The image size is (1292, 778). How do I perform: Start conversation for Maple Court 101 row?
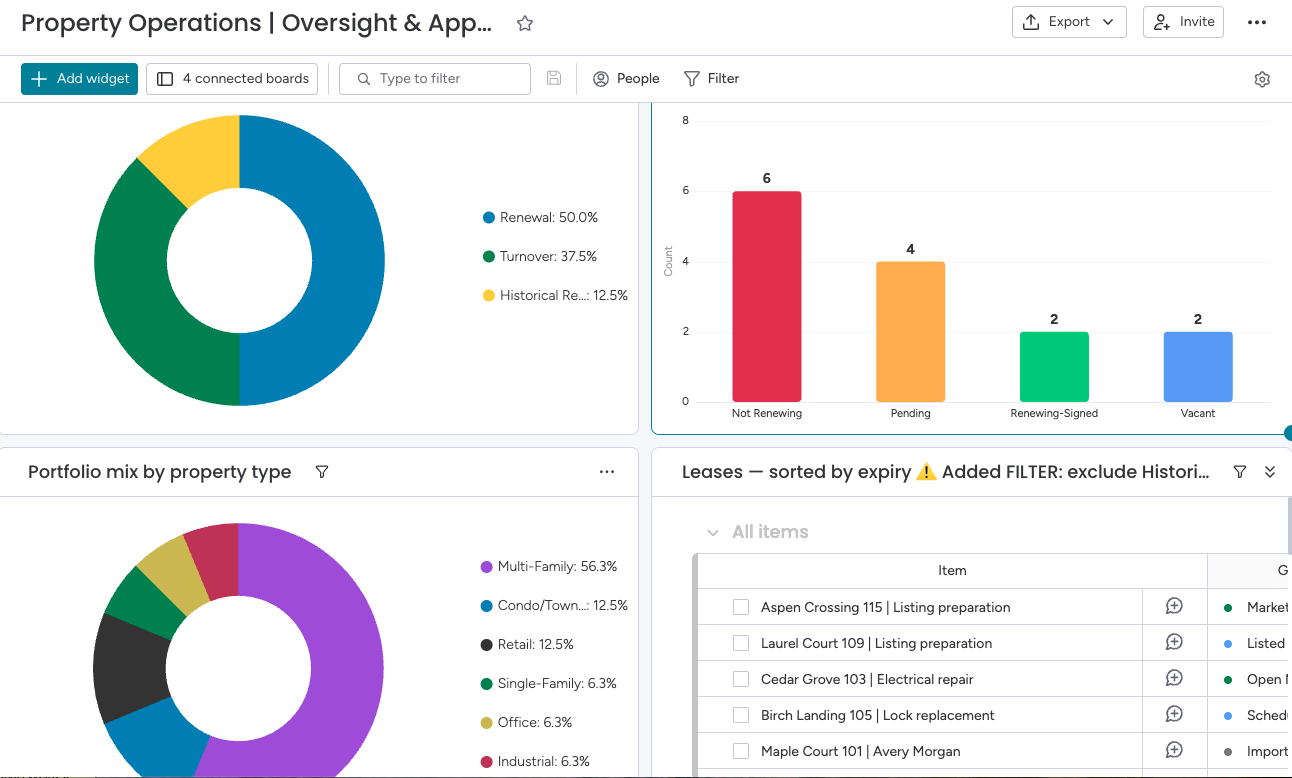(1174, 750)
